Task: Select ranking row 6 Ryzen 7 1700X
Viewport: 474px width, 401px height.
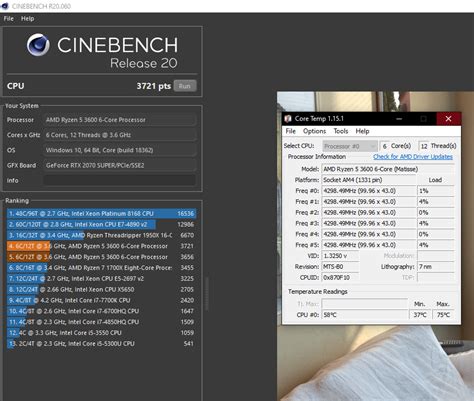Action: [101, 268]
